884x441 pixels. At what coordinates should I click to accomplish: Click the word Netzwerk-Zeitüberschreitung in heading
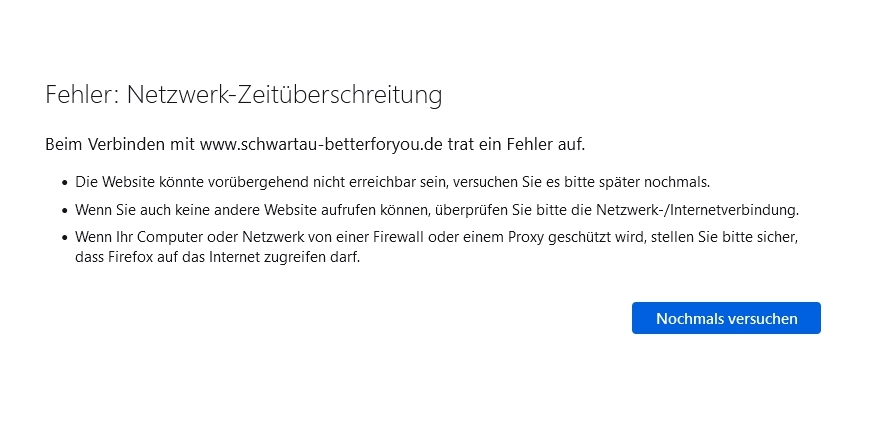[284, 95]
